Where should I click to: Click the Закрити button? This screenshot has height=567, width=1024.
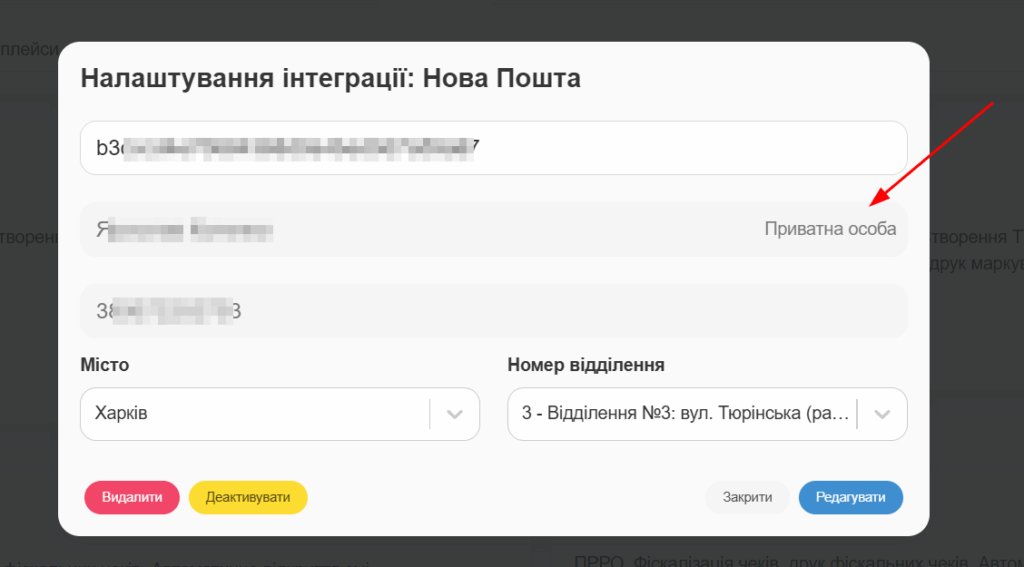(x=747, y=498)
